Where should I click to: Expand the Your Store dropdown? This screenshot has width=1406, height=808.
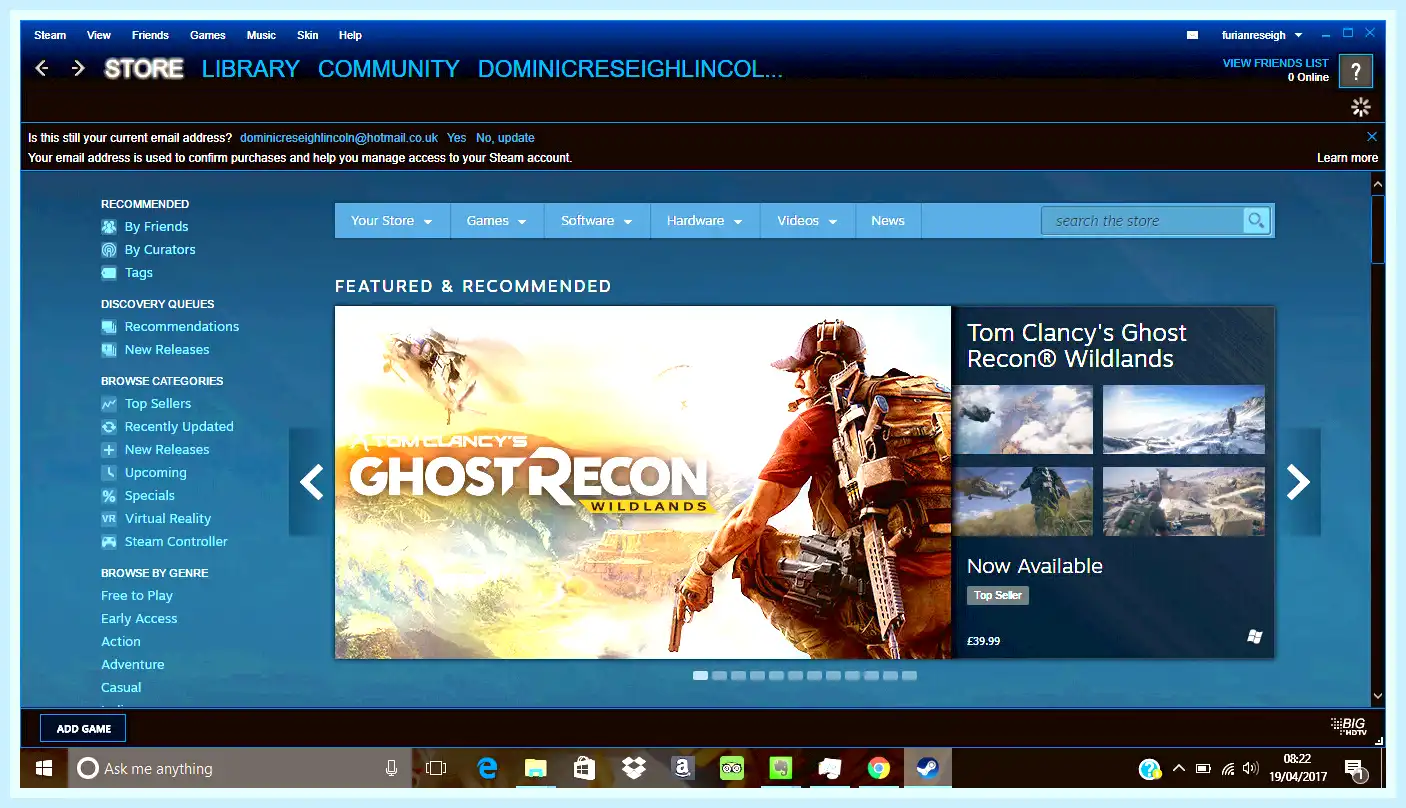[392, 221]
